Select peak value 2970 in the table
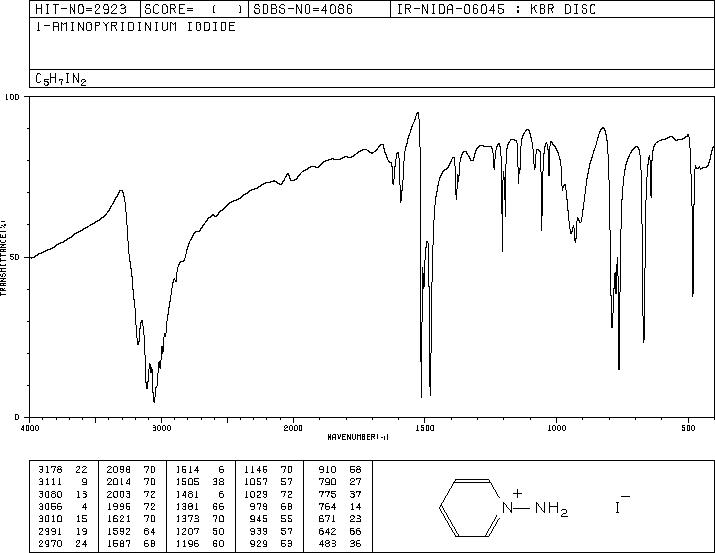Screen dimensions: 715x553 tap(50, 543)
